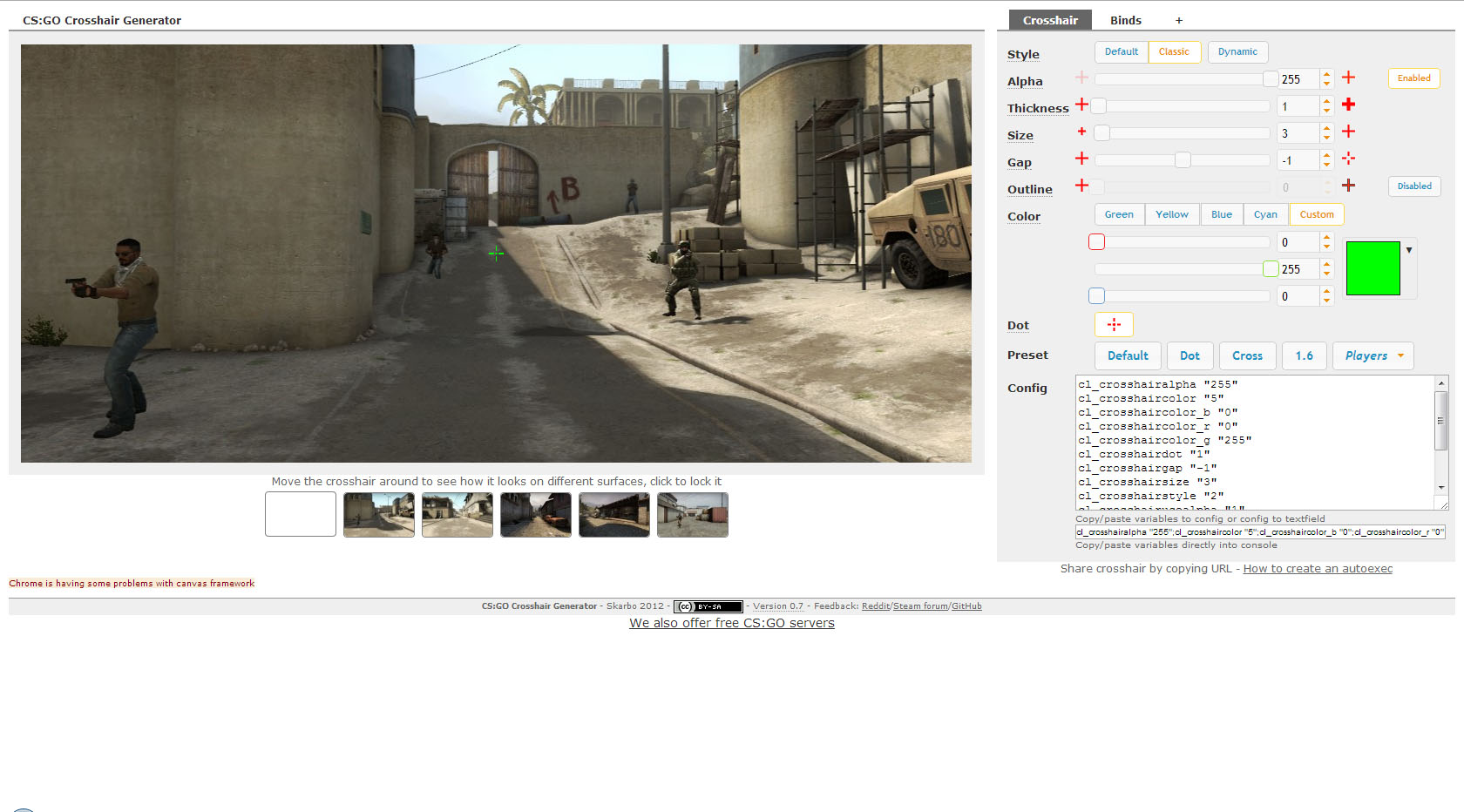Apply the Cross preset
This screenshot has width=1464, height=812.
[1247, 355]
